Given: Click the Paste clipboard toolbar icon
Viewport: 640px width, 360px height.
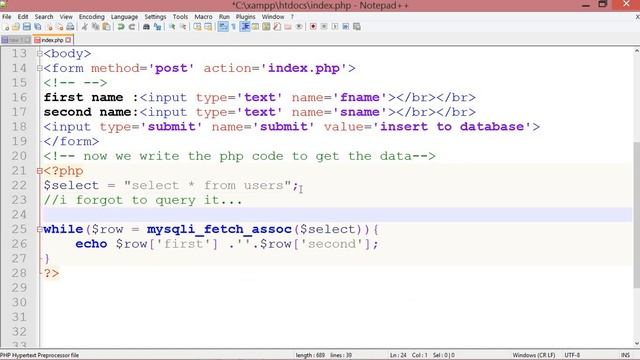Looking at the screenshot, I should click(107, 27).
